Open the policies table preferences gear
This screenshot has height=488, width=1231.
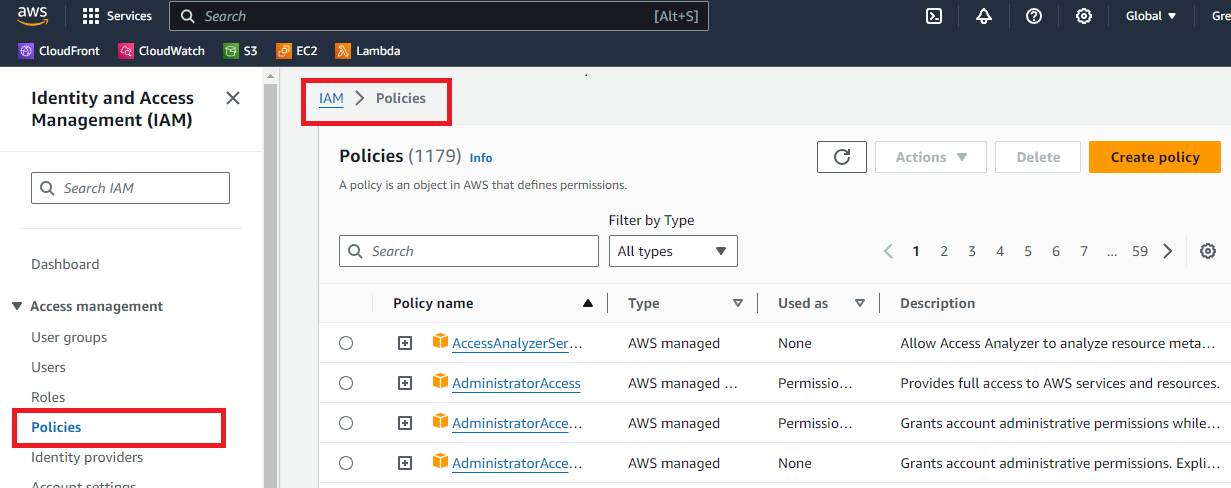(1208, 251)
